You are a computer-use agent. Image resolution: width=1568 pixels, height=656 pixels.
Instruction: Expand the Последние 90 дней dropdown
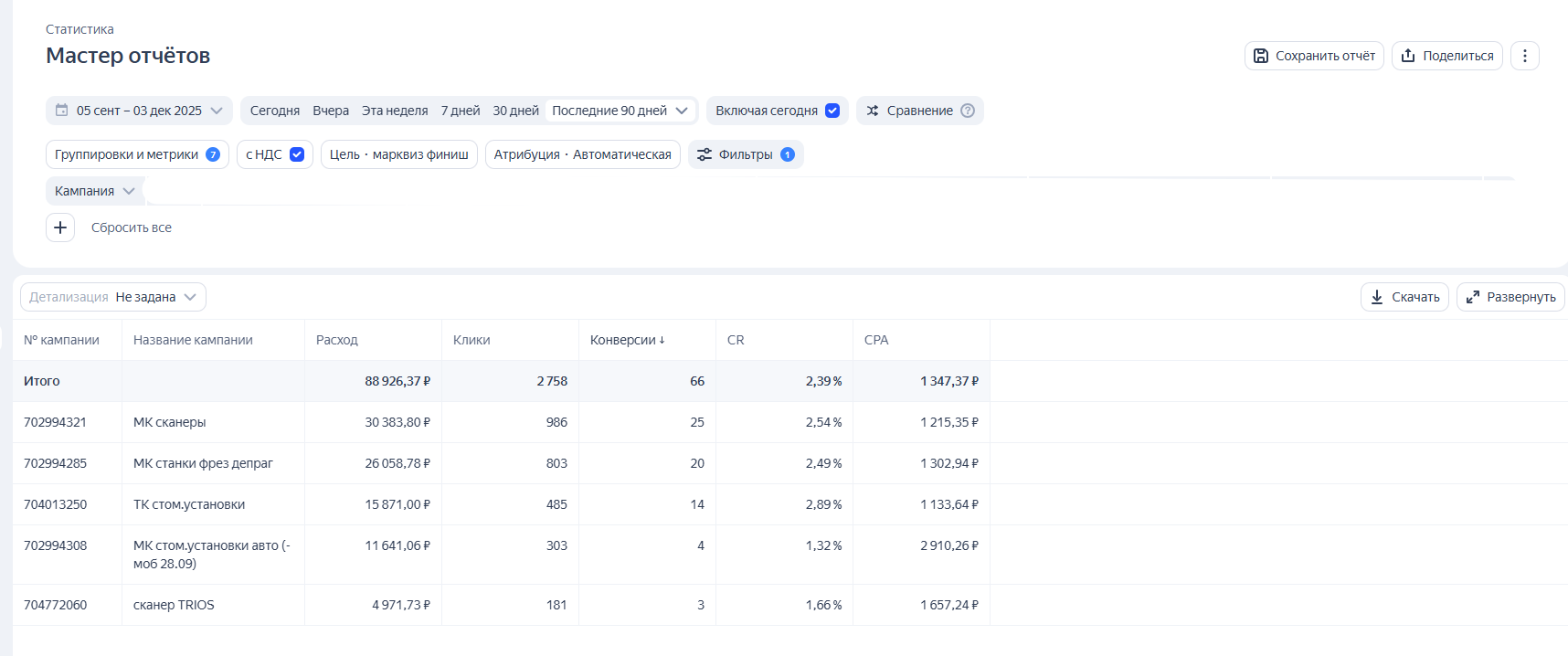682,111
